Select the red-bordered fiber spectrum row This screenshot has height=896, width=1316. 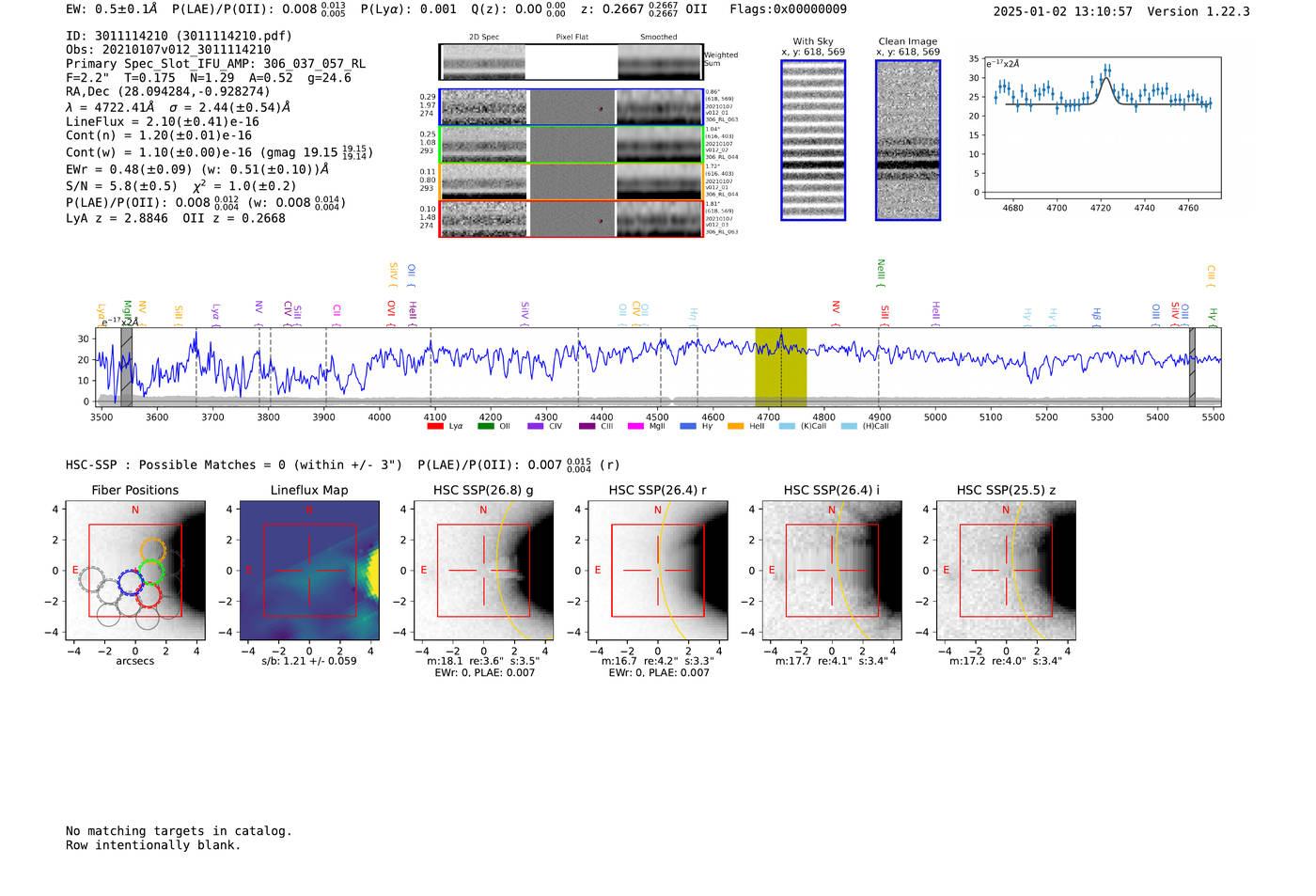[571, 218]
